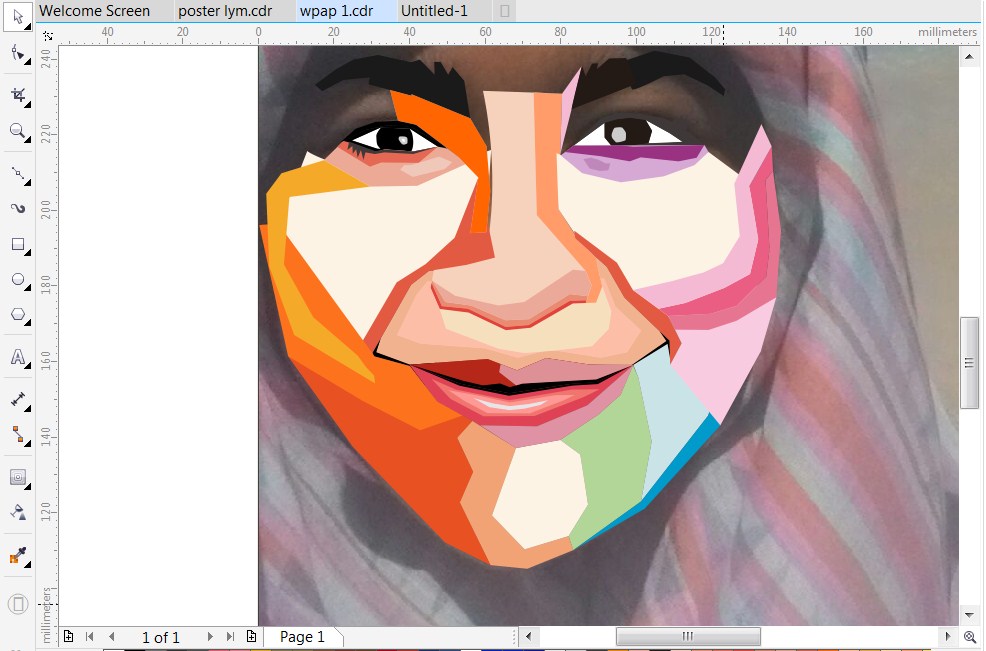This screenshot has height=651, width=986.
Task: Select the Rectangle tool
Action: click(17, 245)
